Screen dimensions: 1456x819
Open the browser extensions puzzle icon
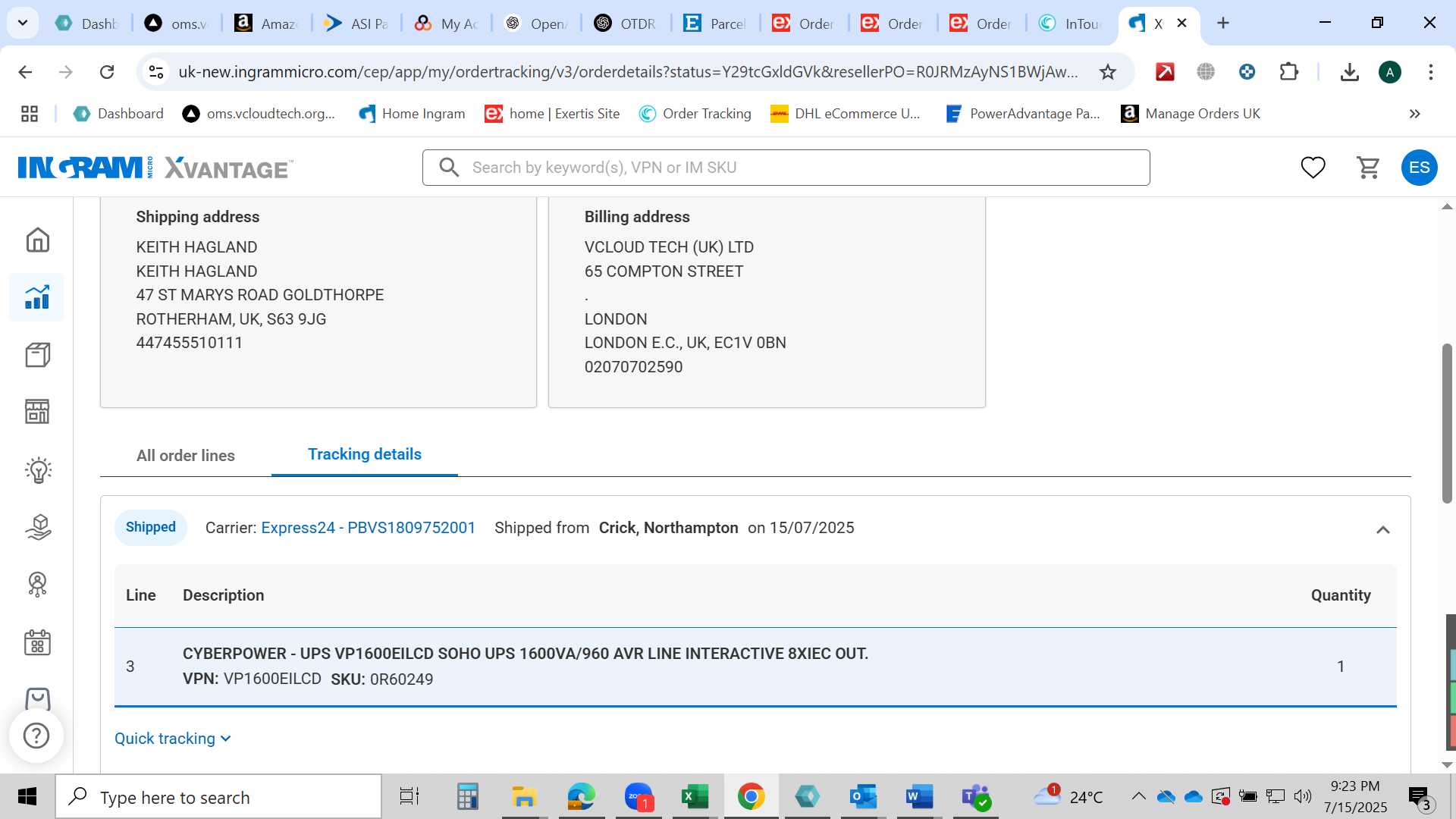click(1288, 72)
